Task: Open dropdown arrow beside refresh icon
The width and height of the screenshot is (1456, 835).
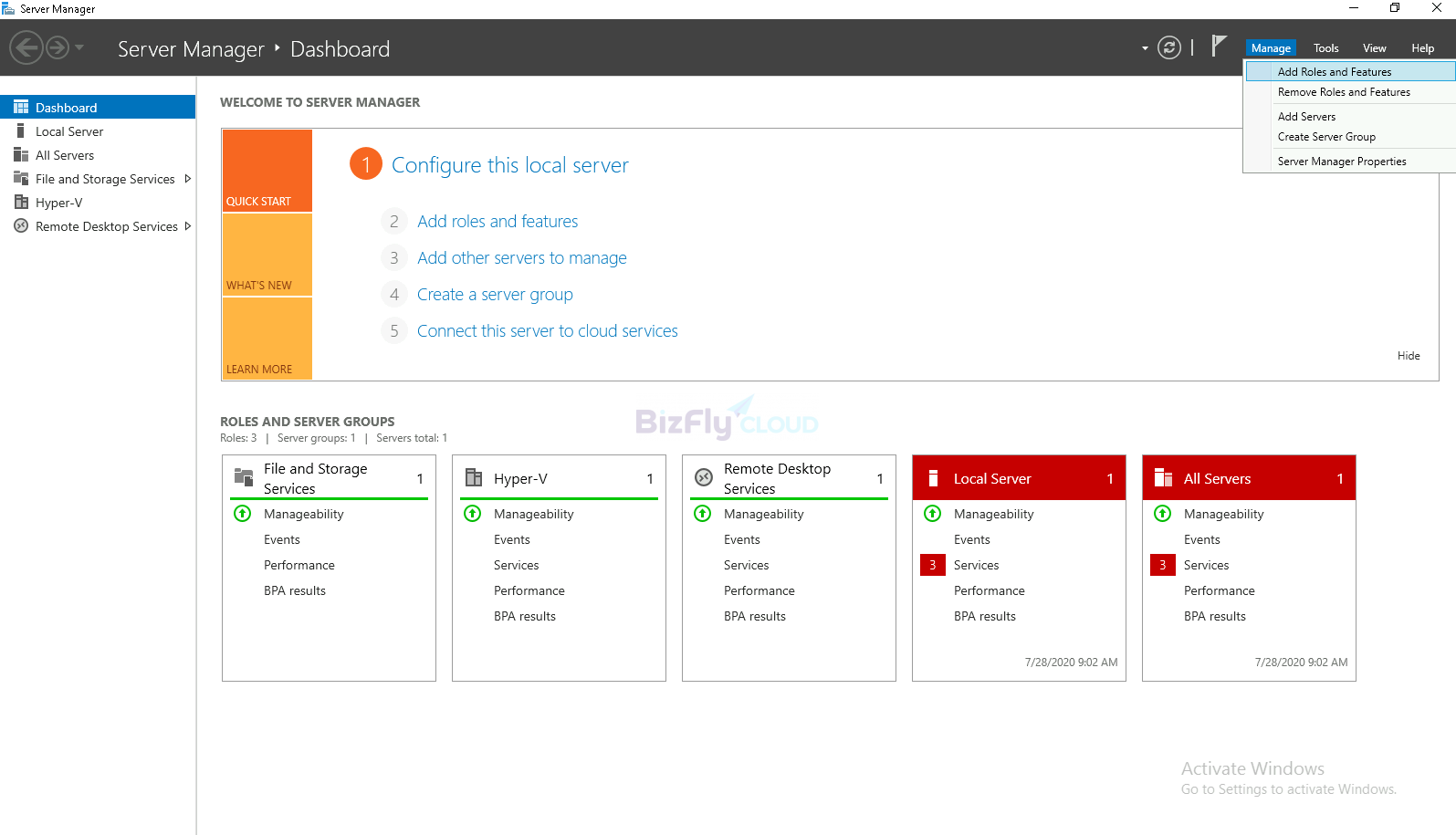Action: (x=1145, y=48)
